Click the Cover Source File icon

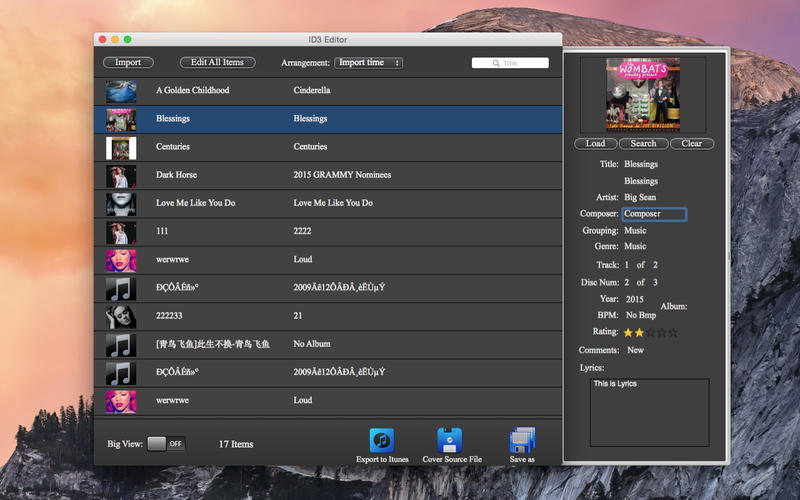pos(450,440)
